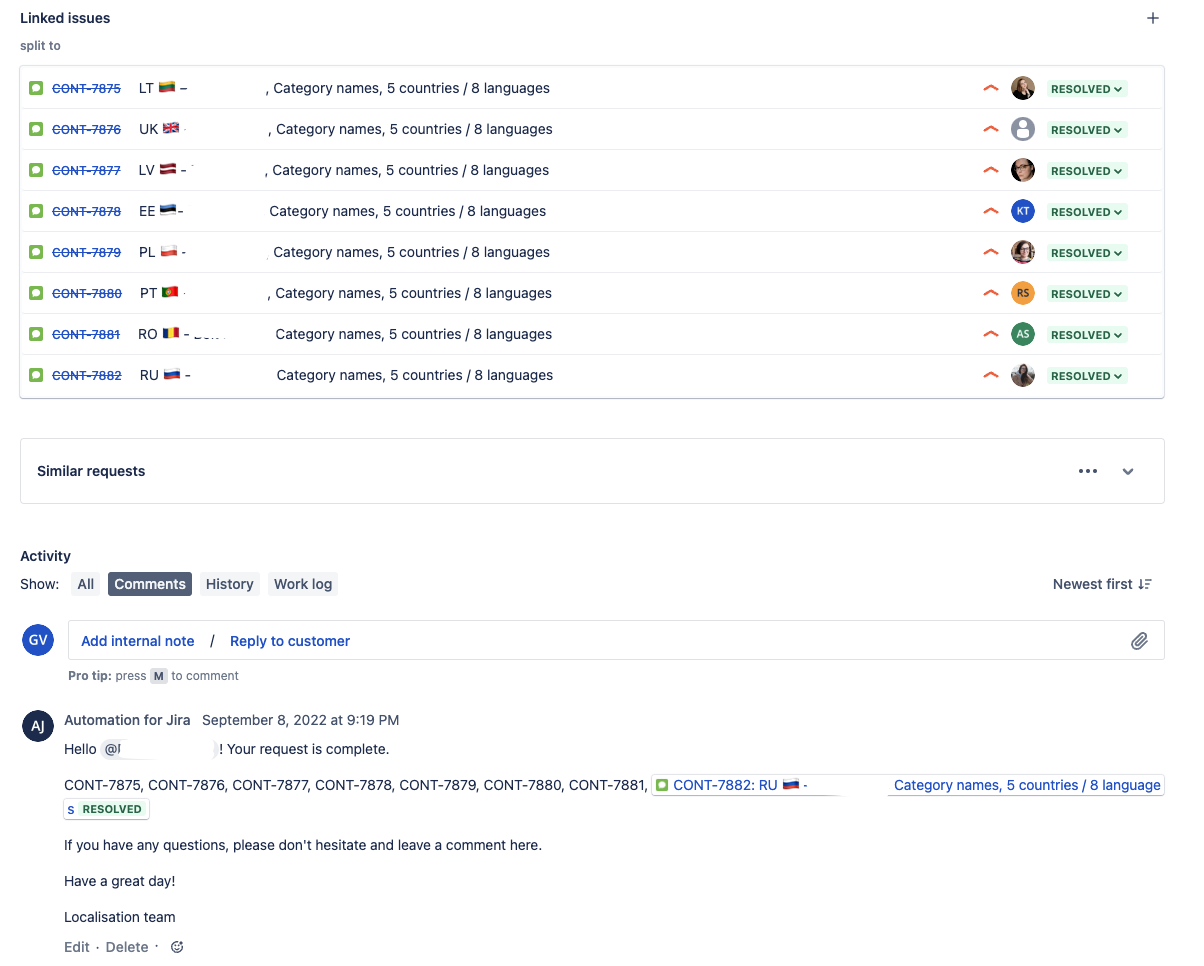Click the Linked issues heading
This screenshot has height=966, width=1204.
click(x=65, y=18)
